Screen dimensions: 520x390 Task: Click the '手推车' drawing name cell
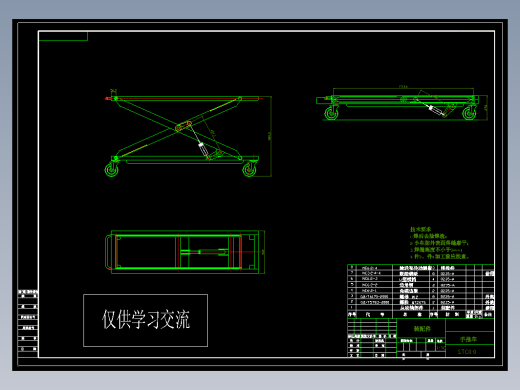469,339
